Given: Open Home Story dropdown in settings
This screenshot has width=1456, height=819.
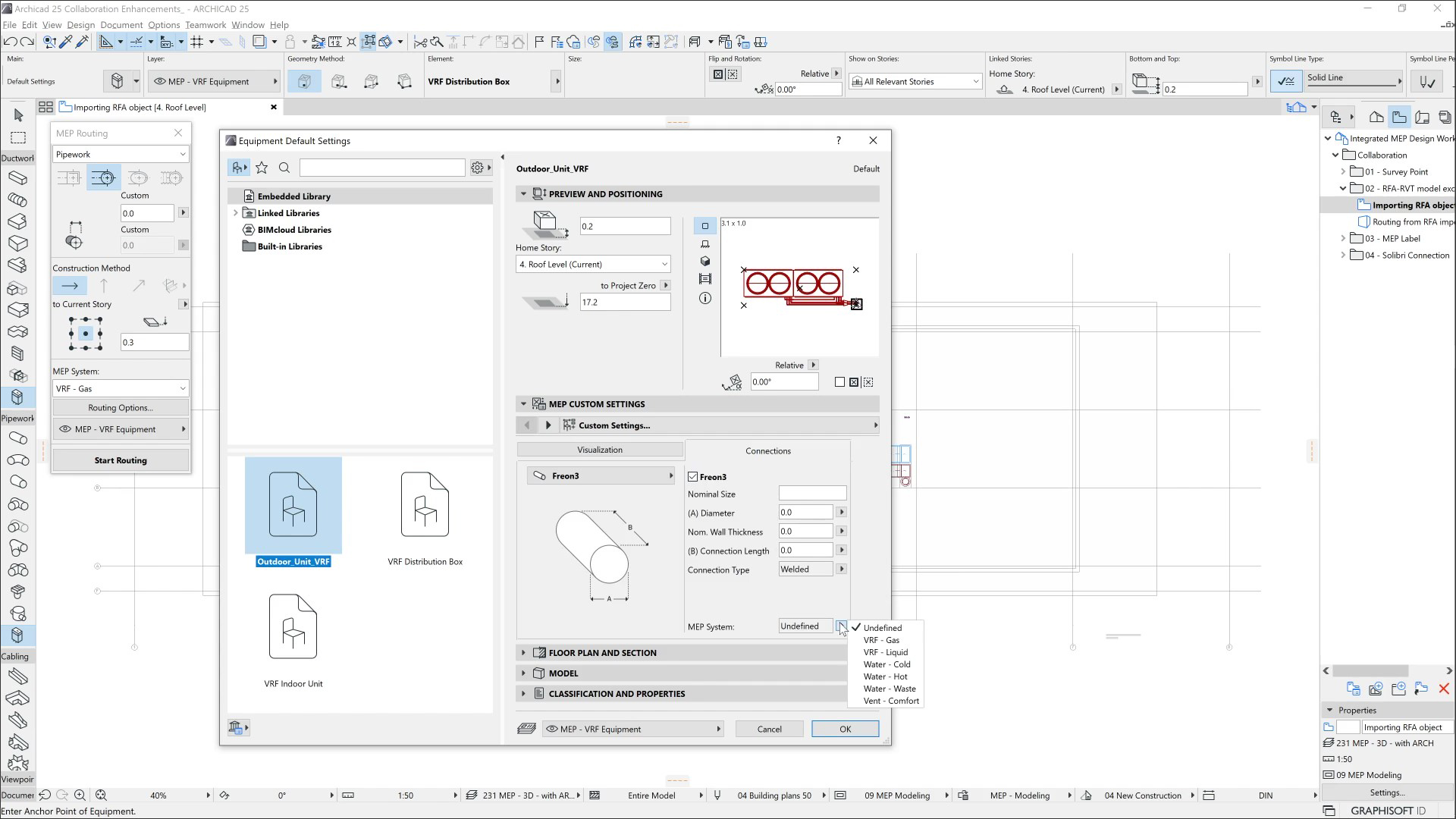Looking at the screenshot, I should [593, 264].
